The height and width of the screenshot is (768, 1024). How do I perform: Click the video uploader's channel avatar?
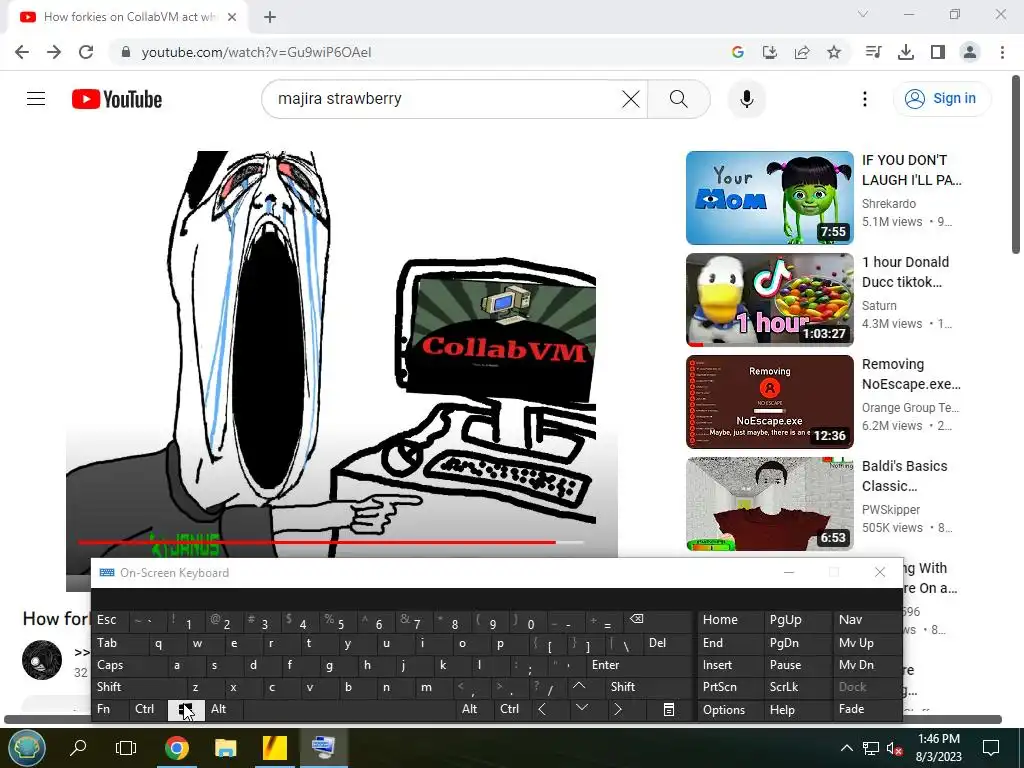tap(42, 660)
